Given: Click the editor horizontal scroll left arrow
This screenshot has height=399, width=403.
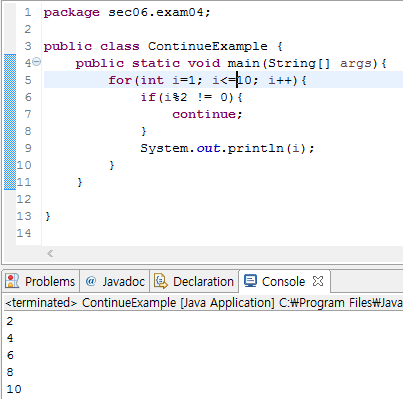Looking at the screenshot, I should (x=50, y=254).
